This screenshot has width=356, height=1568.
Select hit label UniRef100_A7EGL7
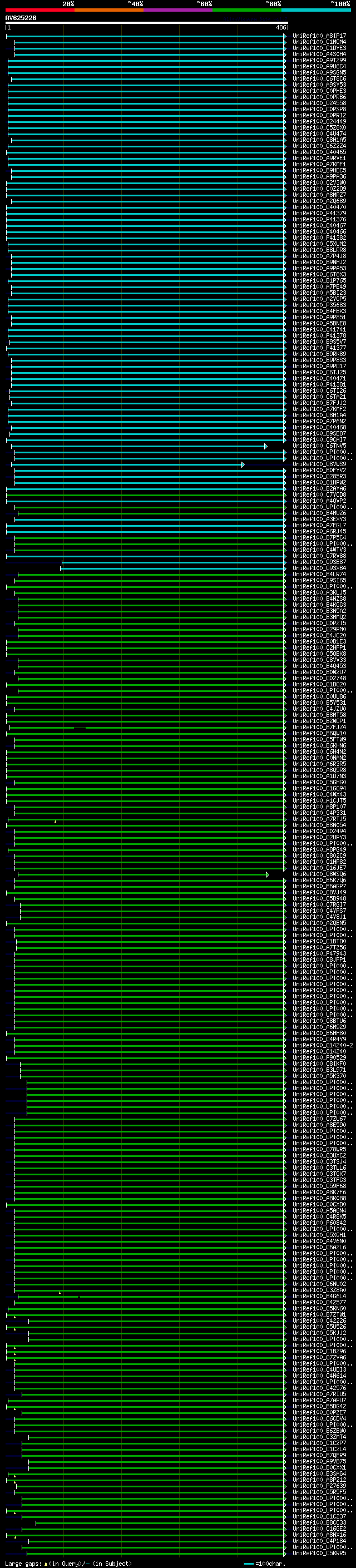click(x=319, y=525)
